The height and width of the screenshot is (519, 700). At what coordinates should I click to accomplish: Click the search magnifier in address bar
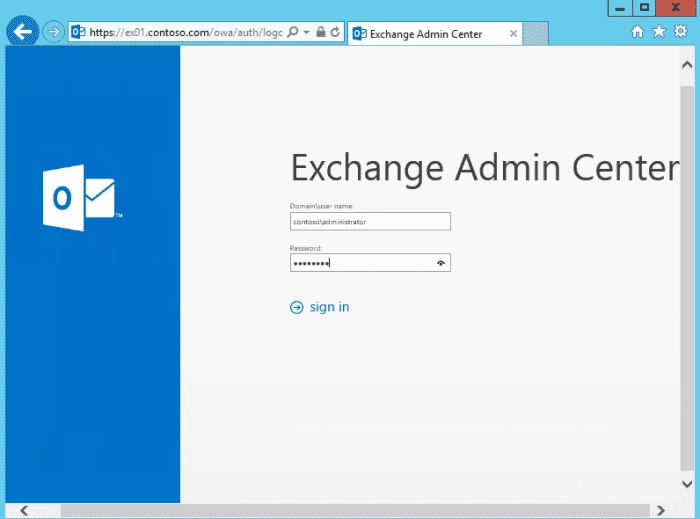click(x=293, y=32)
